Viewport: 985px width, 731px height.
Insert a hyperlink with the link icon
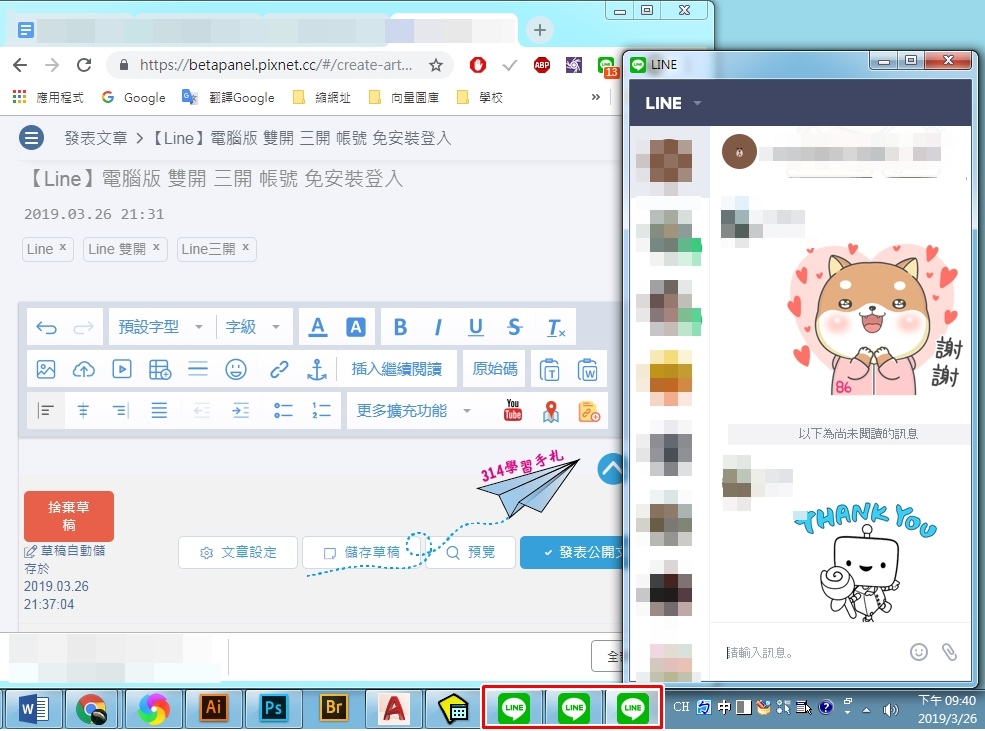pos(279,369)
